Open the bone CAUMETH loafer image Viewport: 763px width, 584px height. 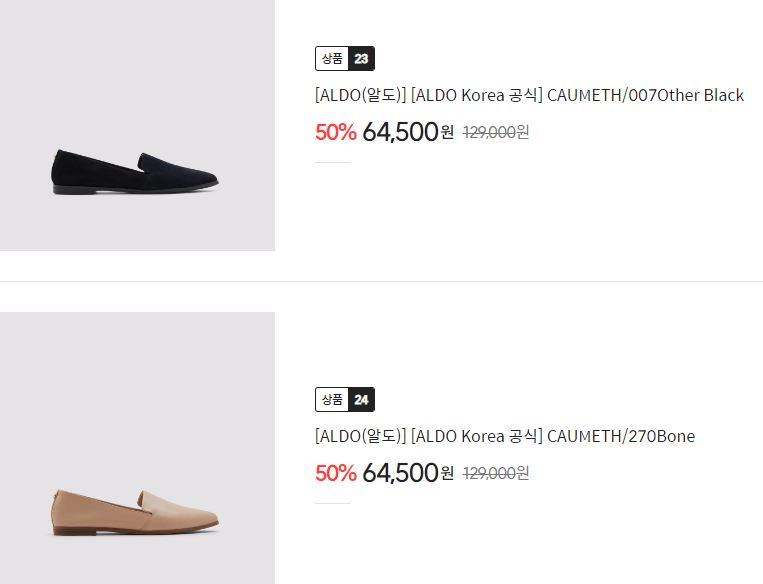coord(137,448)
